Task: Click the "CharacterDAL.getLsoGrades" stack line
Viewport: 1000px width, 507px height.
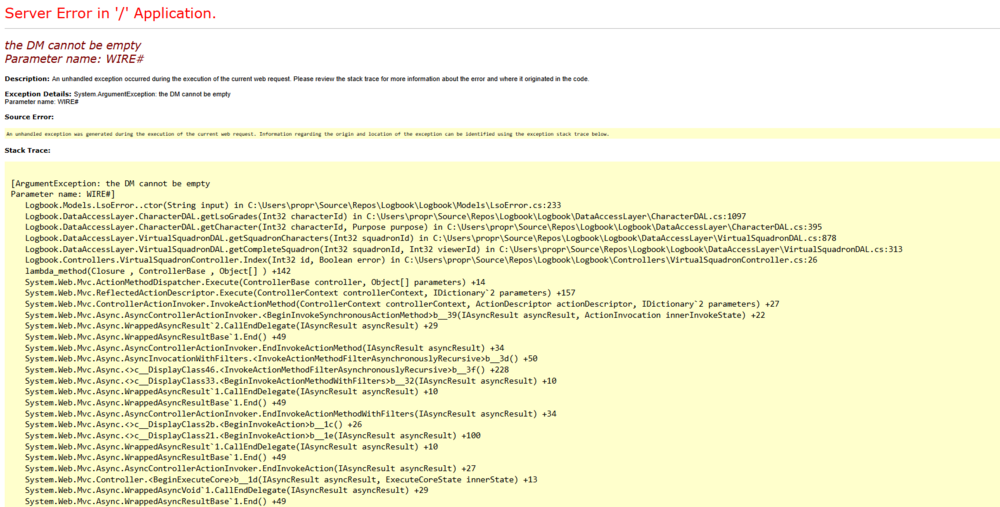Action: pyautogui.click(x=386, y=216)
